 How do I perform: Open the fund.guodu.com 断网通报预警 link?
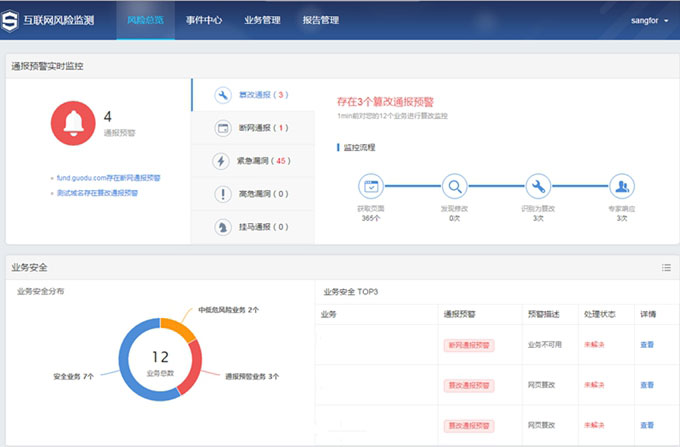[108, 177]
